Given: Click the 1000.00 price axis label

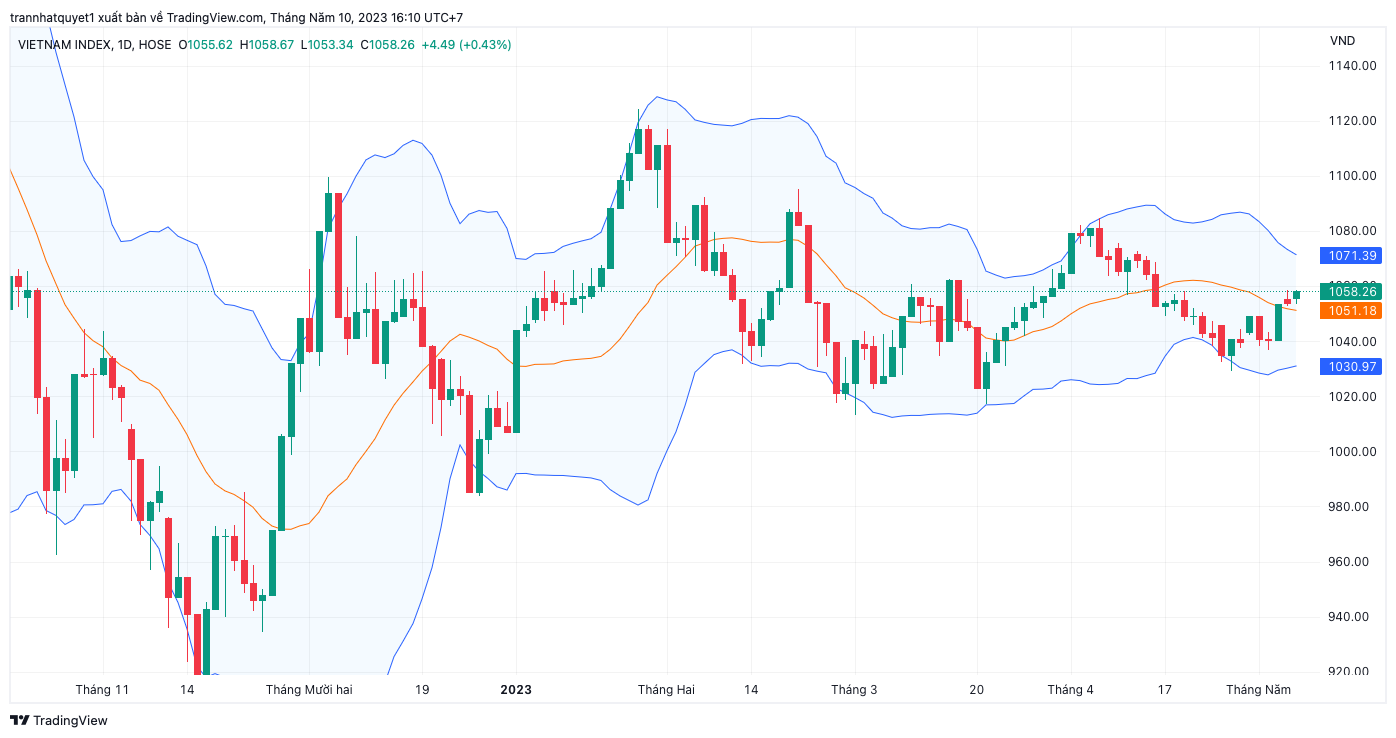Looking at the screenshot, I should tap(1353, 452).
